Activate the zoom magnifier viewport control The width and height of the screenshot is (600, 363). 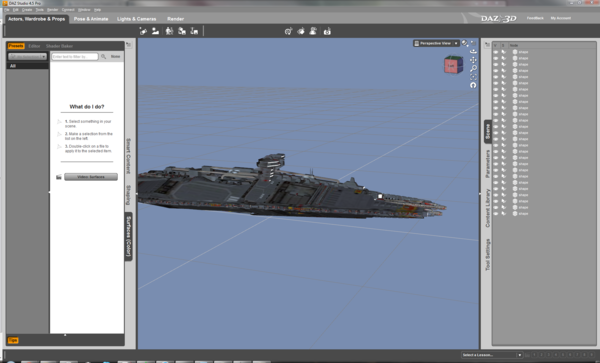(473, 68)
